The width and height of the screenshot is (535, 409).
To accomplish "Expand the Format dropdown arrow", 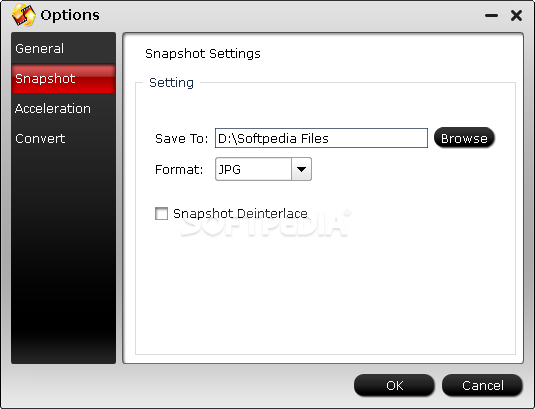I will click(301, 169).
